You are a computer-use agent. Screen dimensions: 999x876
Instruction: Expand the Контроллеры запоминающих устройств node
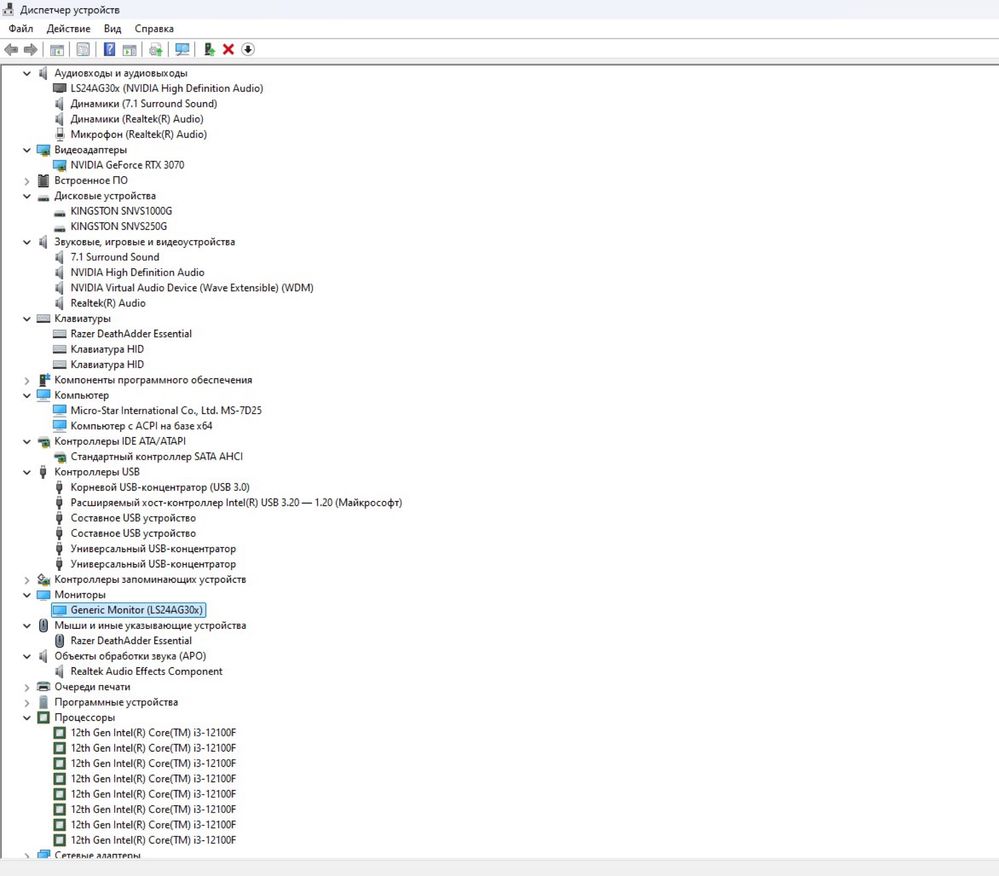(27, 580)
